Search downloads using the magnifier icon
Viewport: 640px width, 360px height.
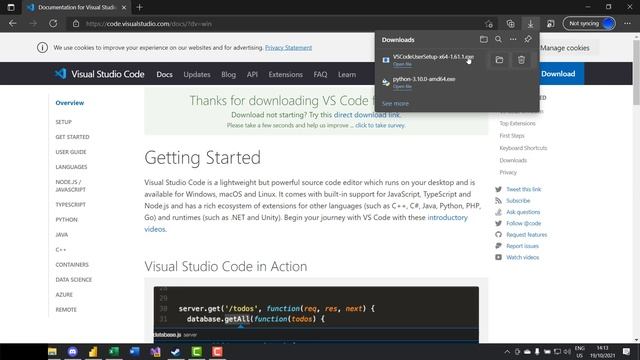tap(498, 40)
